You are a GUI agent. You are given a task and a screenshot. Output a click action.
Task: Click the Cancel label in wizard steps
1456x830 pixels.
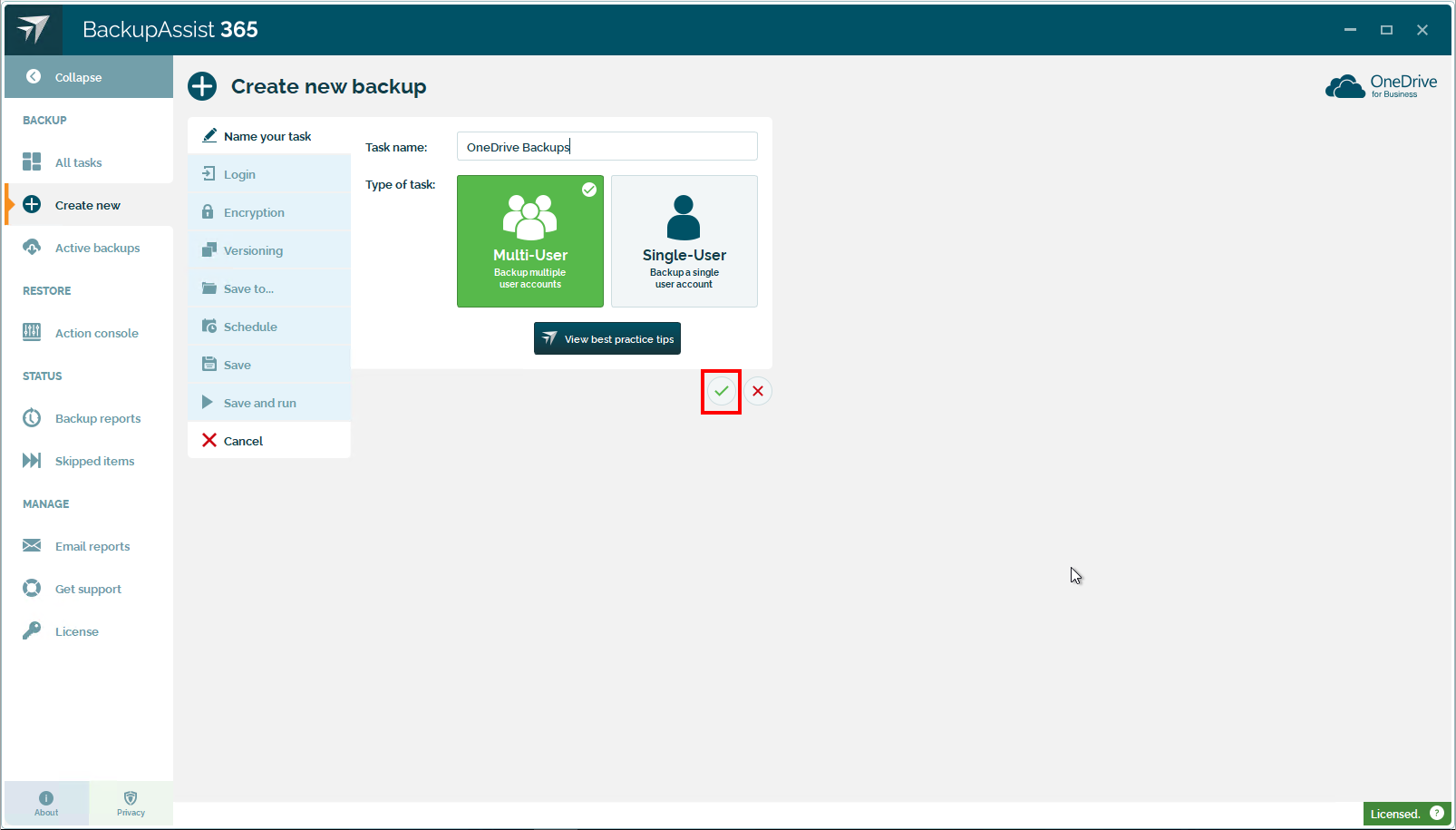pyautogui.click(x=243, y=441)
